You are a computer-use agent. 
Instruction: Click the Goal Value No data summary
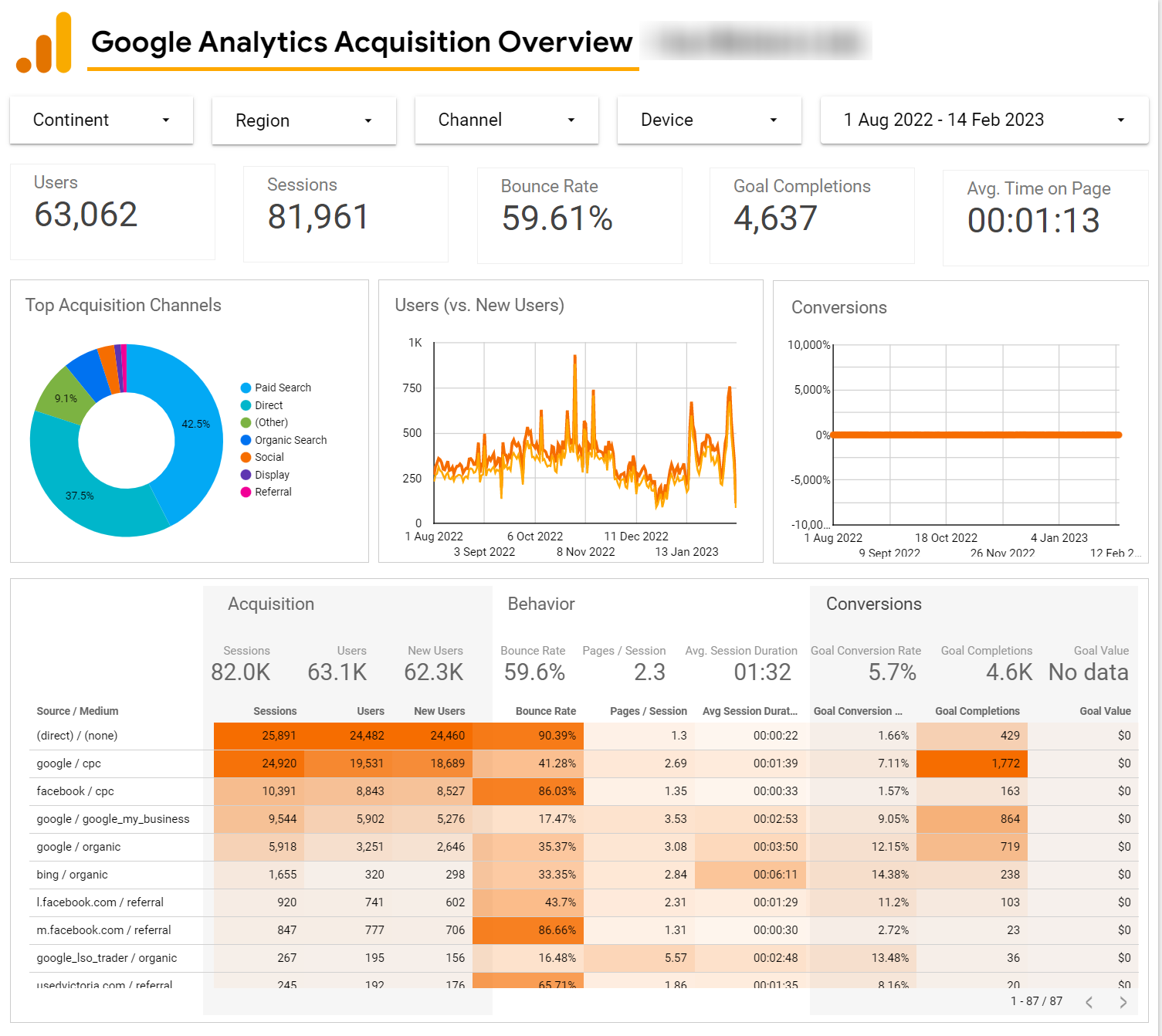(1089, 672)
